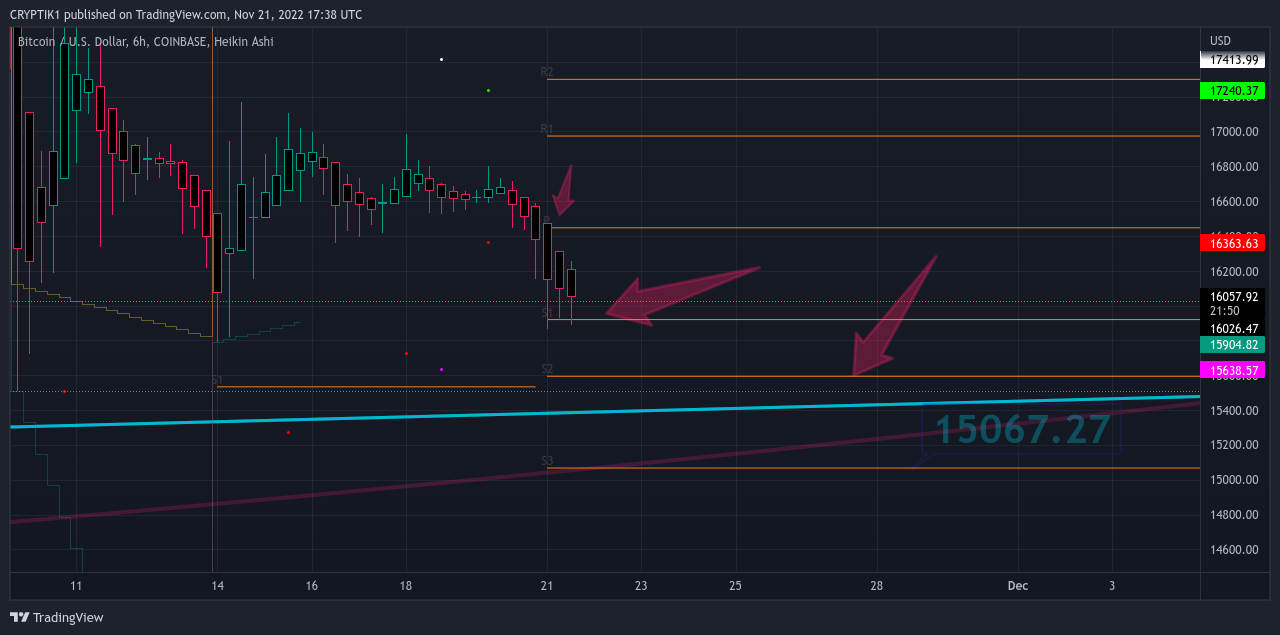Click the 14600.00 price scale value
The image size is (1280, 635).
(x=1233, y=550)
